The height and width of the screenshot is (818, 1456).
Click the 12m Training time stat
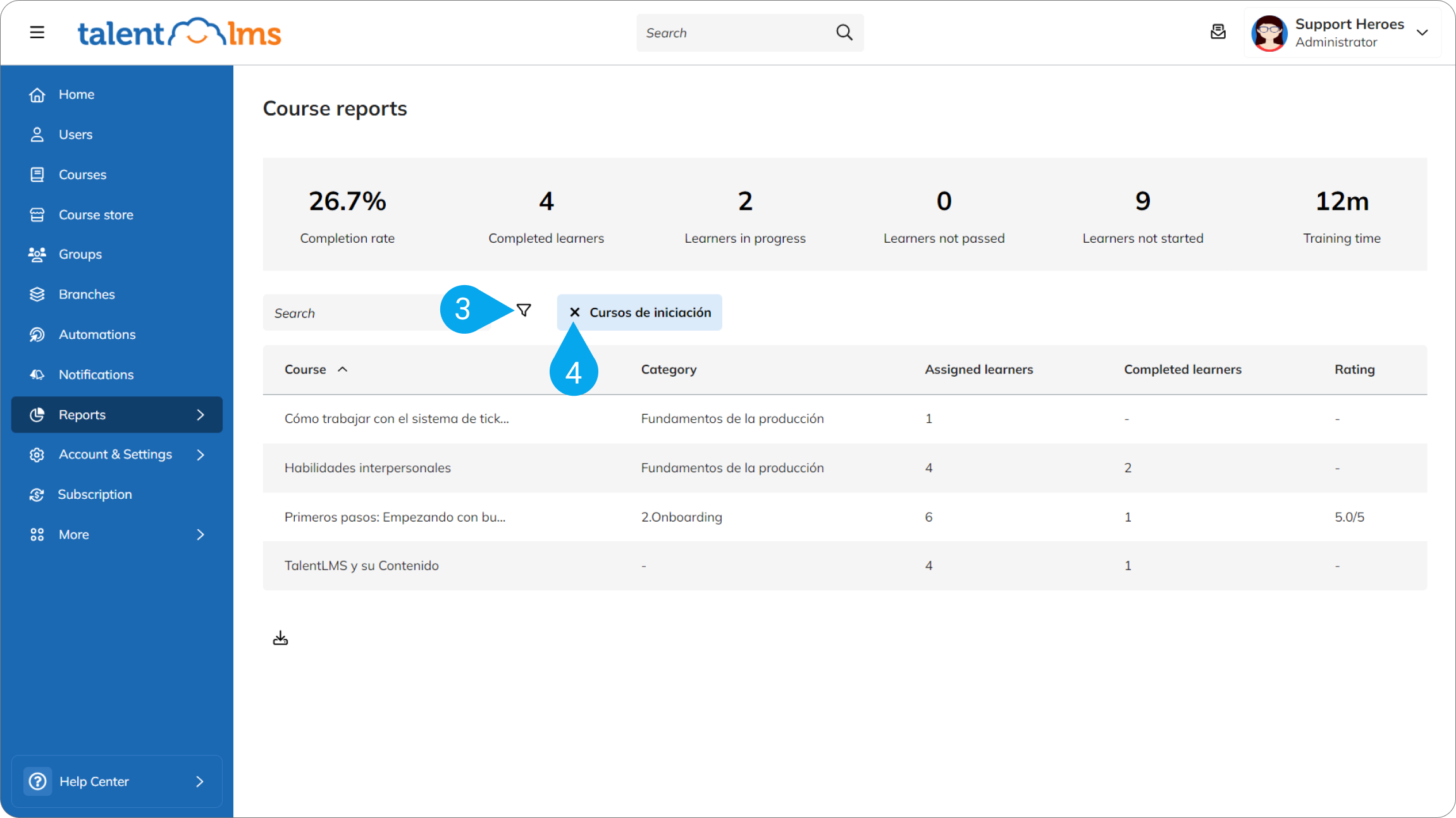point(1342,215)
